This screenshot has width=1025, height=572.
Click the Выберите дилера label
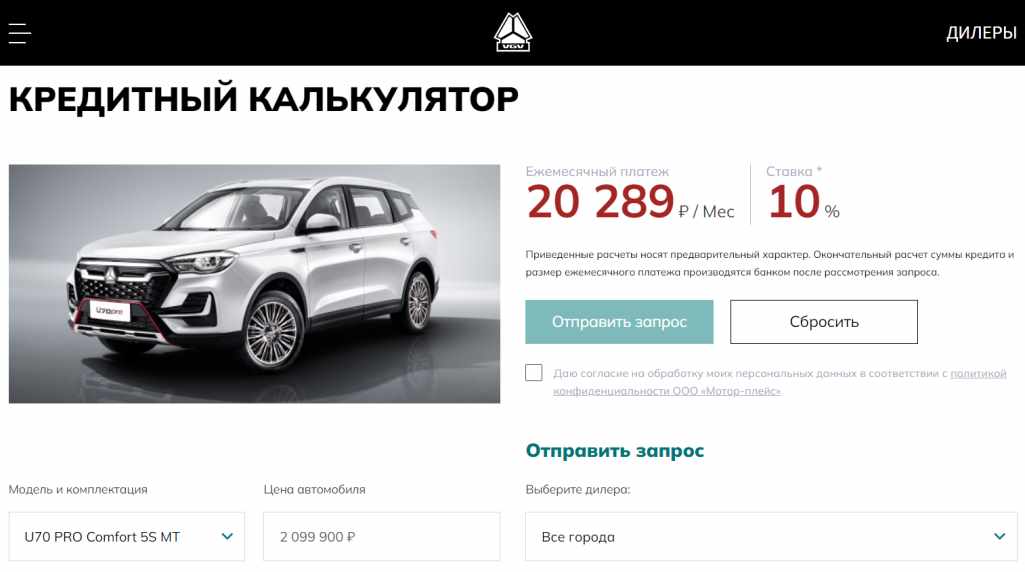578,490
